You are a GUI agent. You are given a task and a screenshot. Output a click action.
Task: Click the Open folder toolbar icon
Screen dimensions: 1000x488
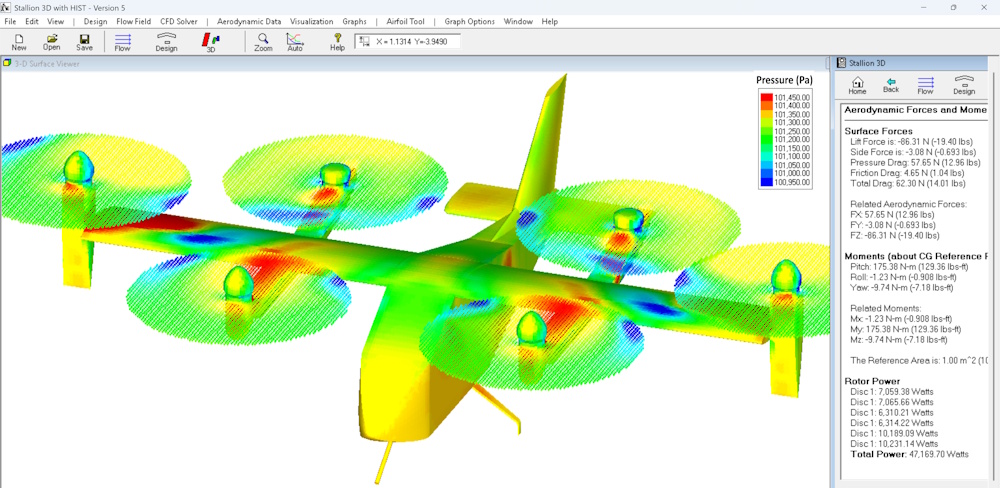pos(52,42)
